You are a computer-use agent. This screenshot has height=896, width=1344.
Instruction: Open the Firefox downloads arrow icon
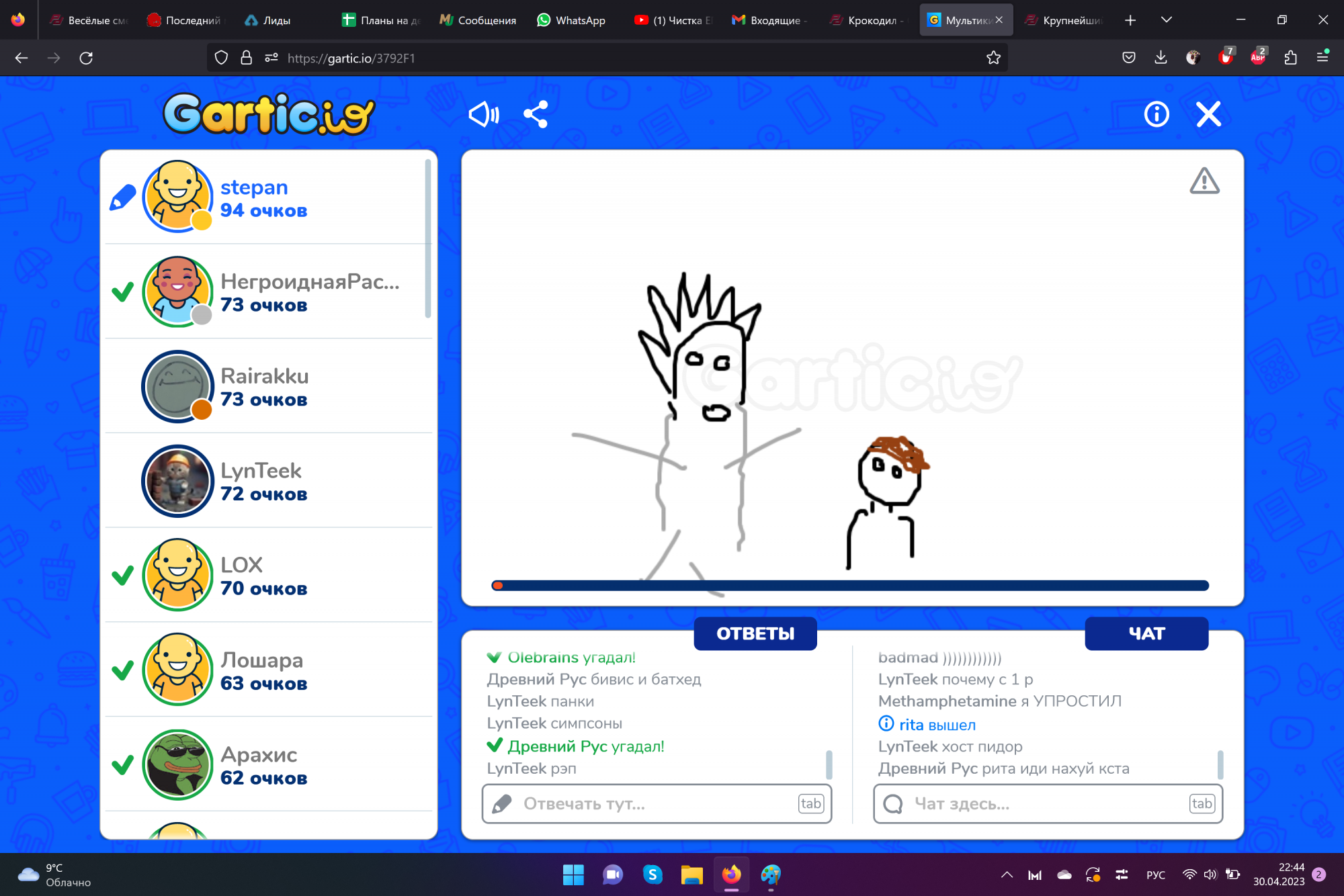pyautogui.click(x=1161, y=58)
